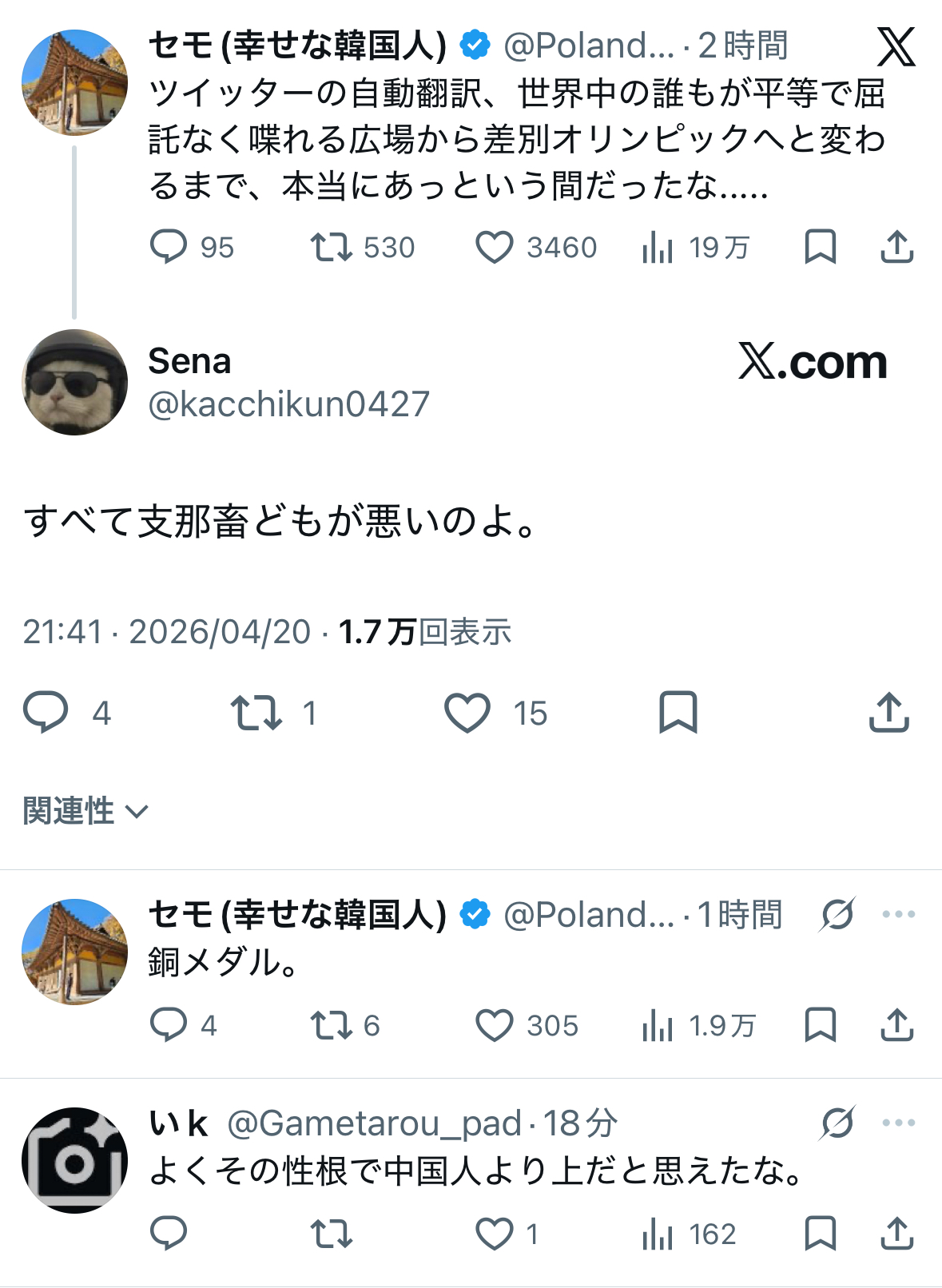Reply to the top post with 95 comments

coord(169,248)
